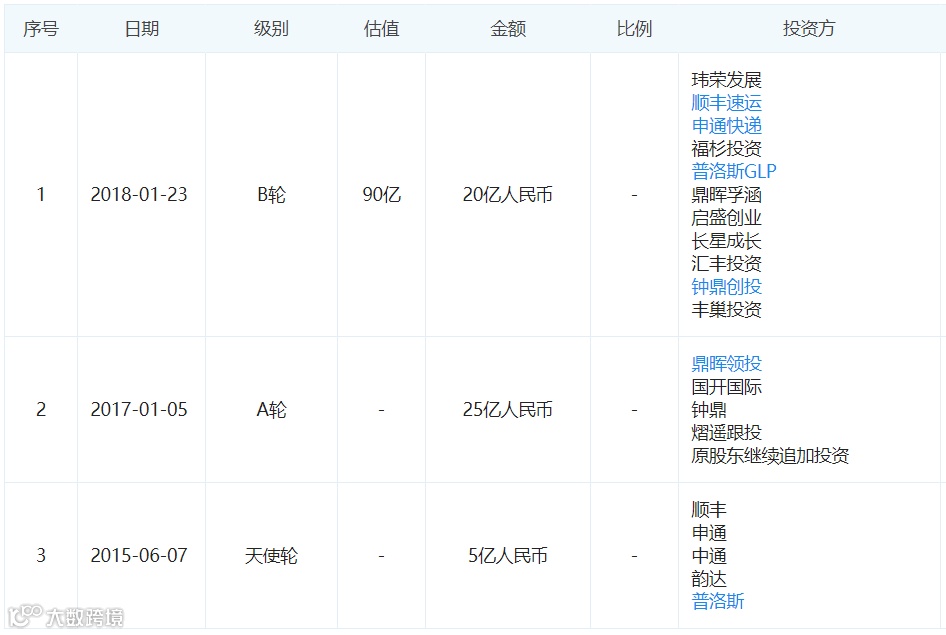Open the 鼎晖领投 investor link
This screenshot has height=635, width=946.
tap(726, 364)
